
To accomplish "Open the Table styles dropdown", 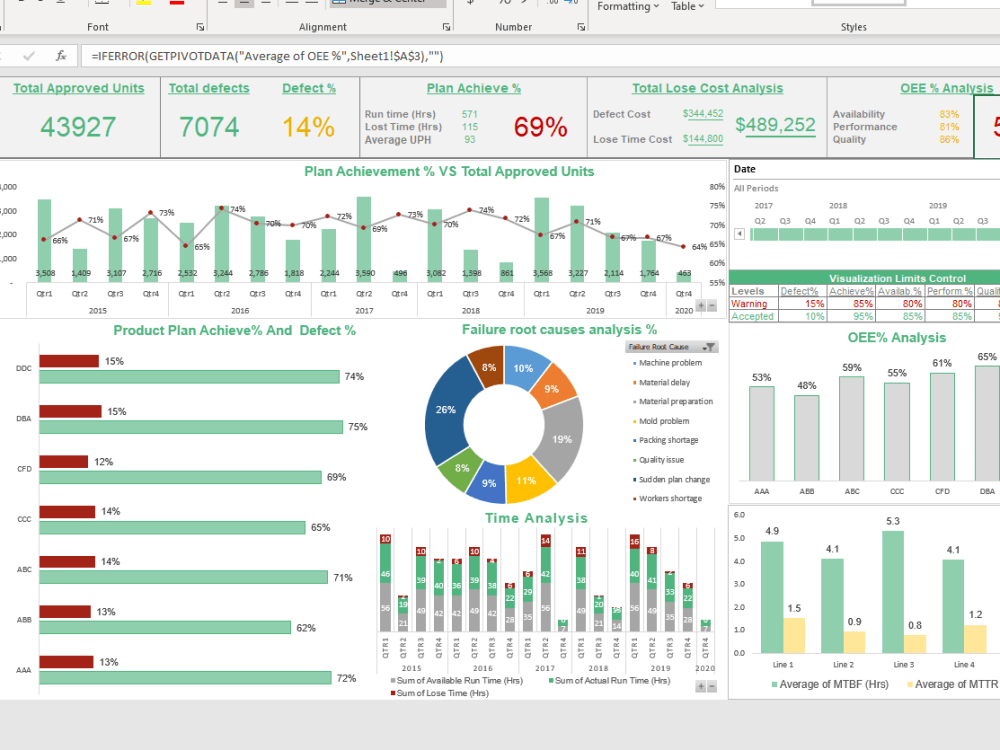I will click(x=687, y=7).
